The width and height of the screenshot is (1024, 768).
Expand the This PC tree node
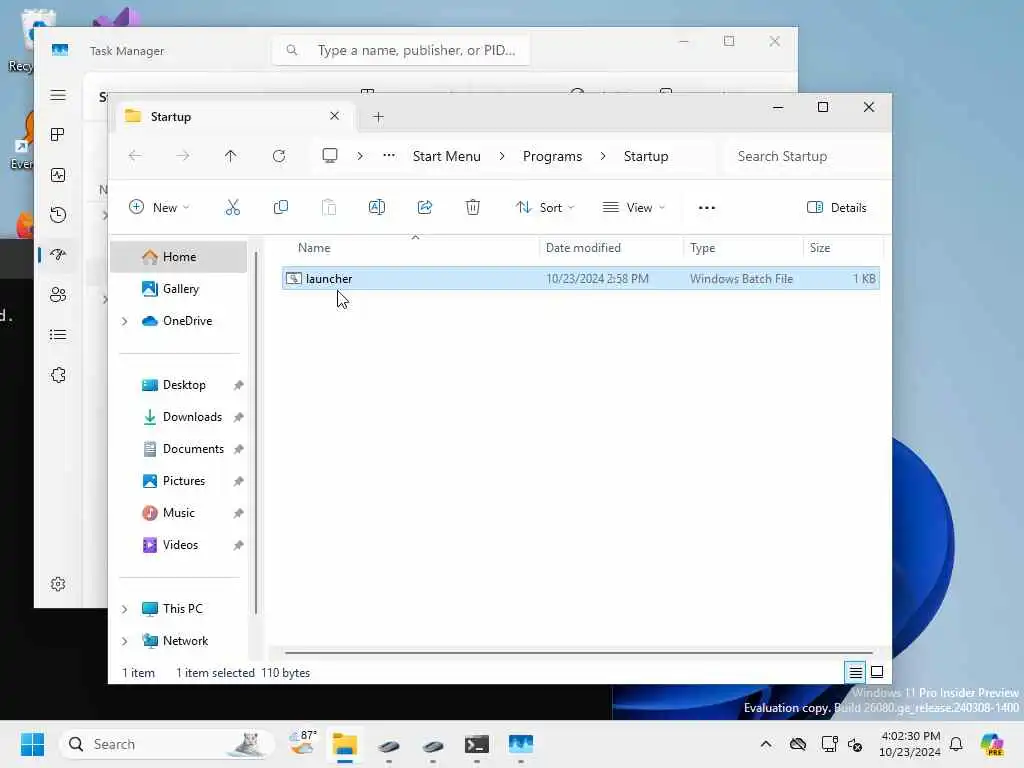(x=125, y=609)
